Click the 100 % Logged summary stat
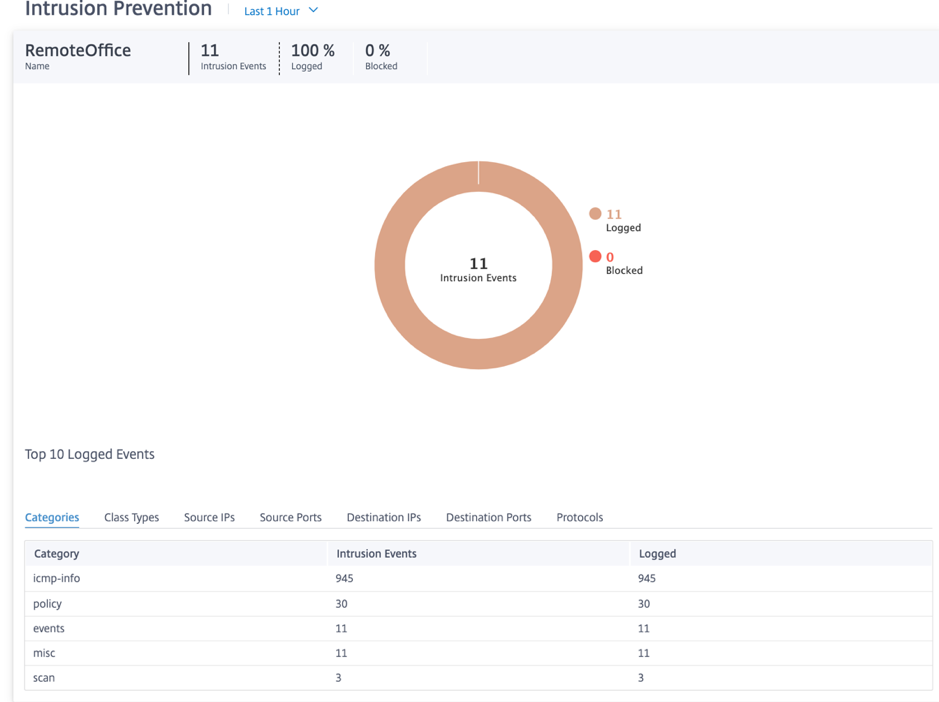This screenshot has width=939, height=702. pyautogui.click(x=313, y=57)
